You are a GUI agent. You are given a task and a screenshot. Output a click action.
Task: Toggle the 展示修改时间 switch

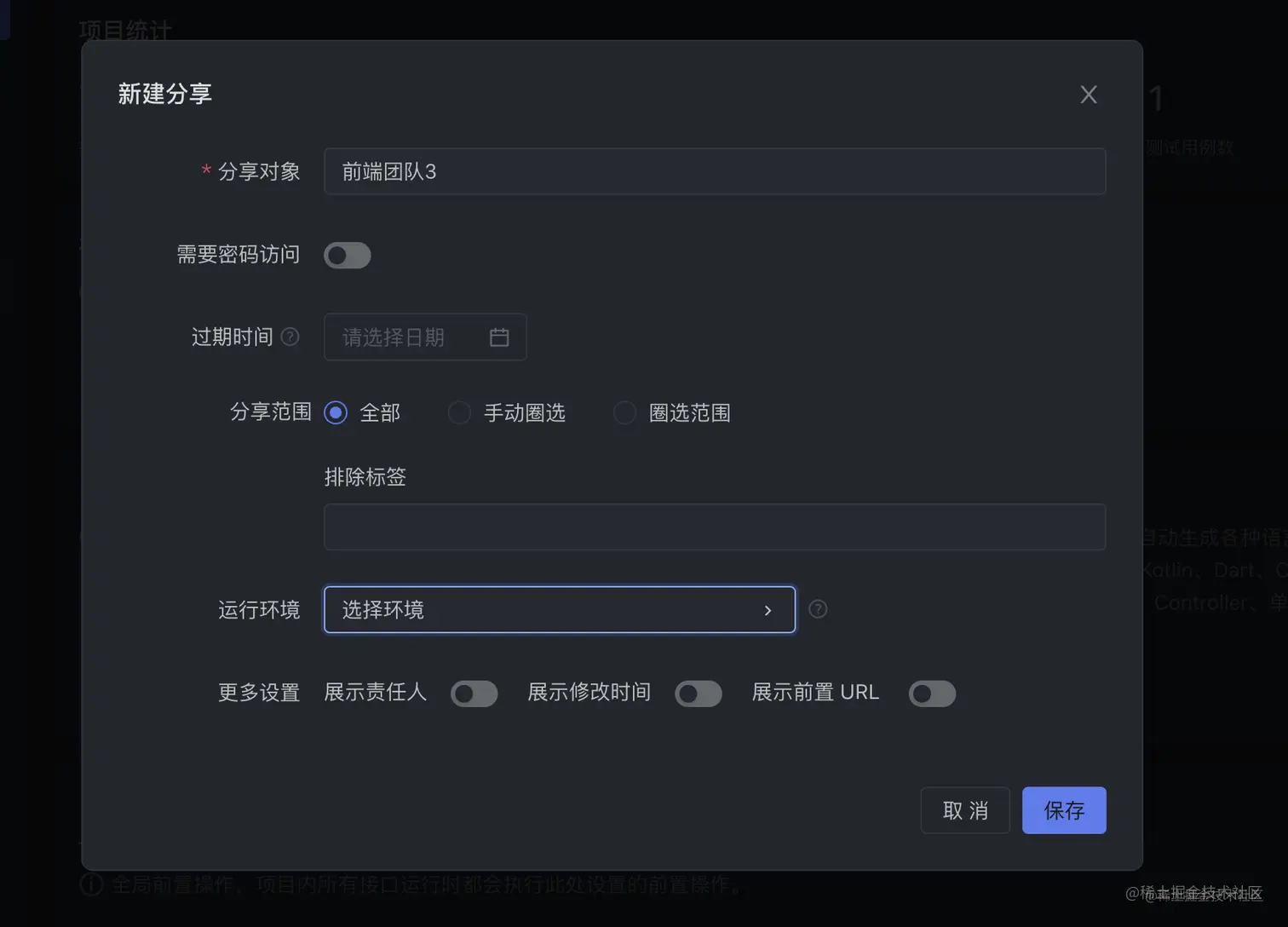point(699,694)
